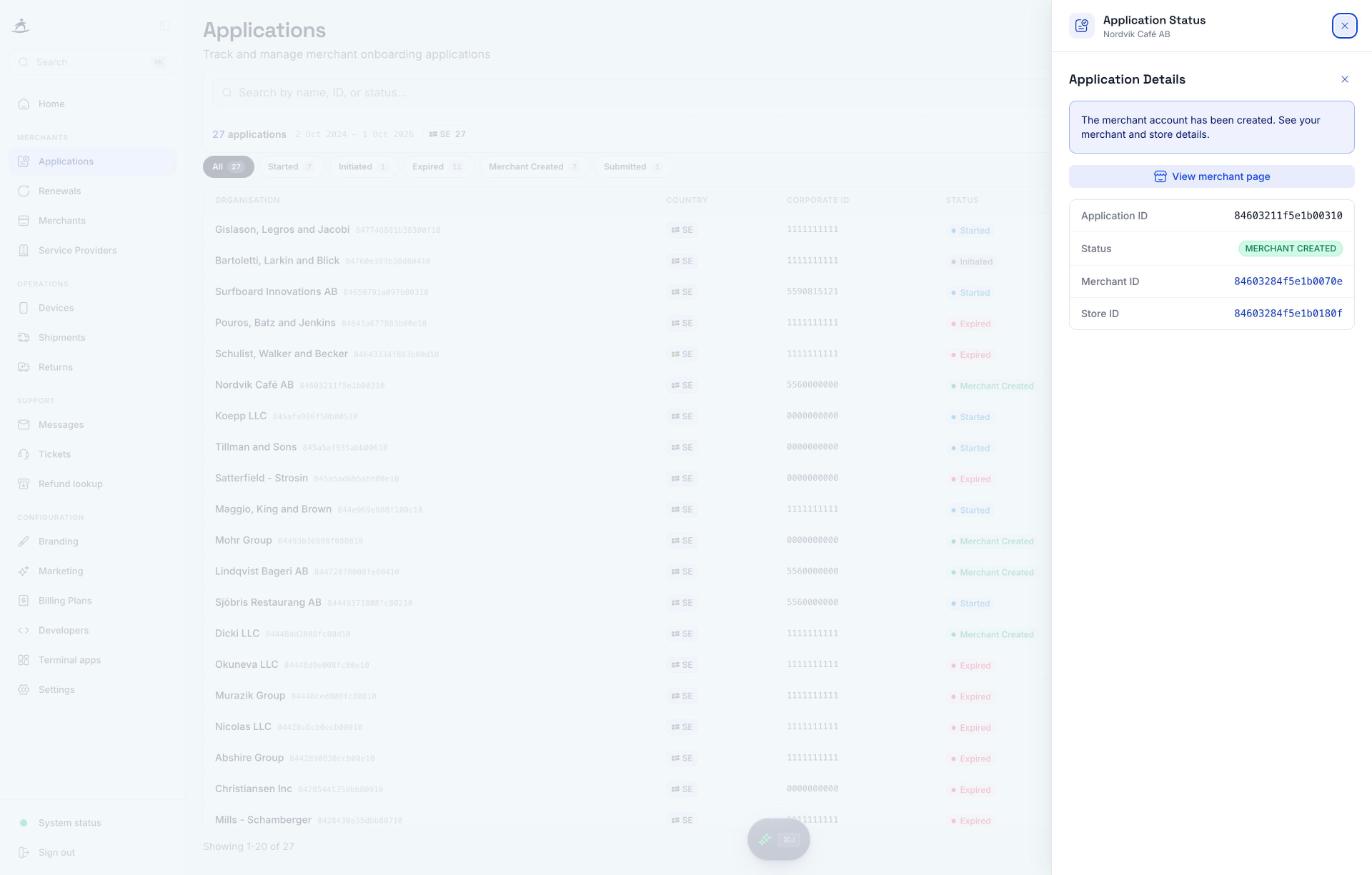Select the Started filter tab
The width and height of the screenshot is (1372, 875).
point(291,167)
